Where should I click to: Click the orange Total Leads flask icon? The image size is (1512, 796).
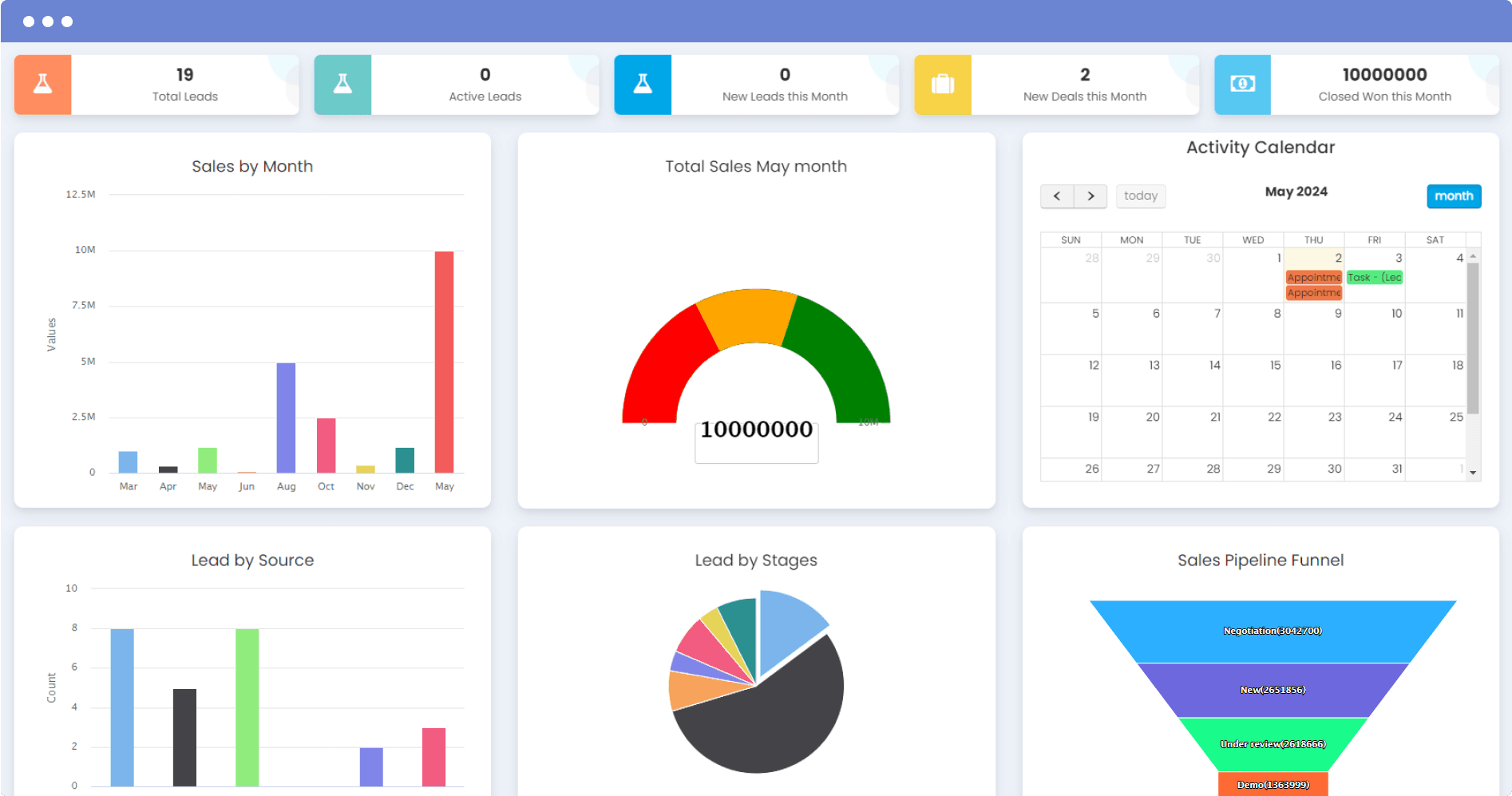click(43, 85)
